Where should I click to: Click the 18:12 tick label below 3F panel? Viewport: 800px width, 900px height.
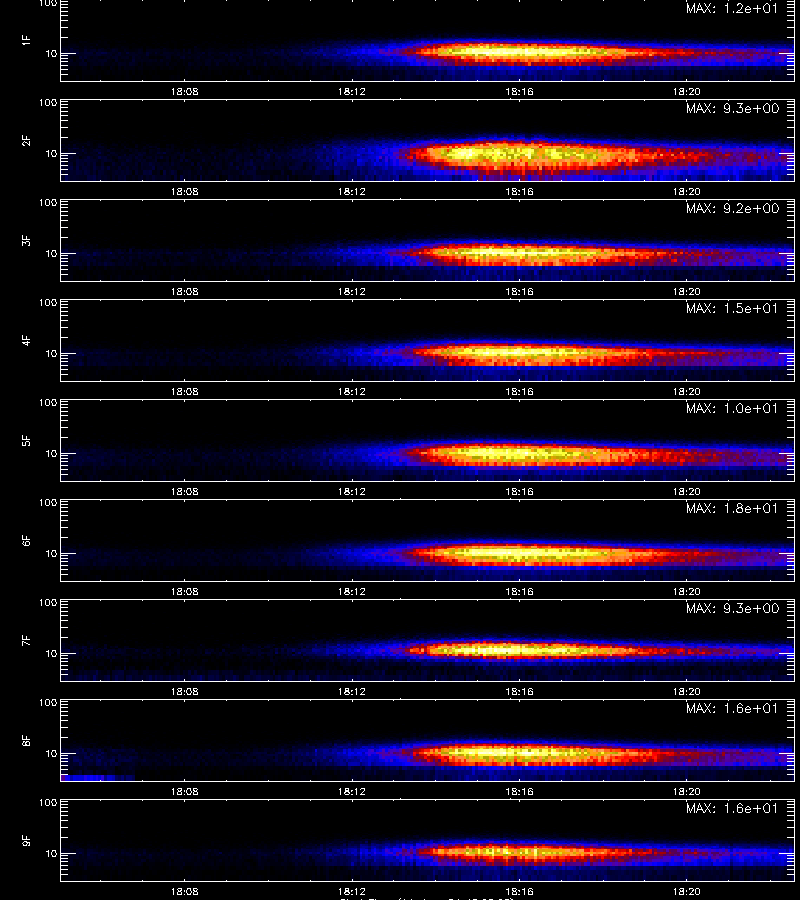coord(351,292)
